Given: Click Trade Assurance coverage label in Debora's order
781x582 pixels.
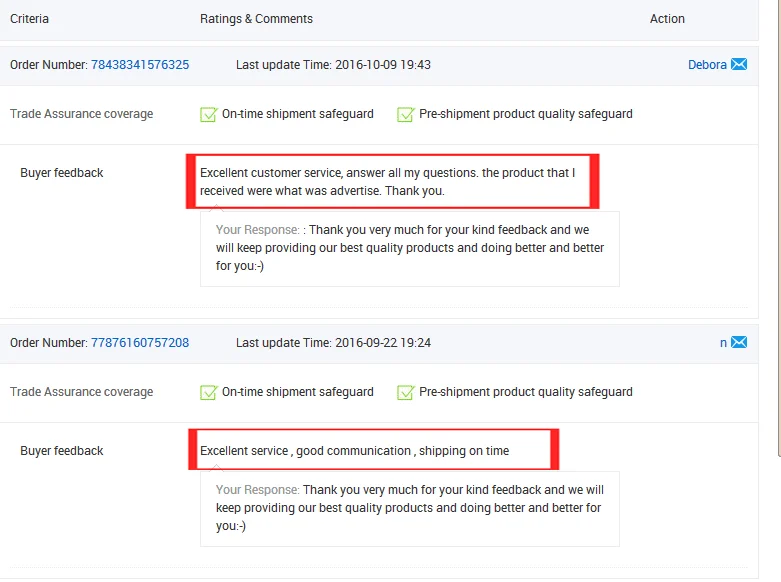Looking at the screenshot, I should (82, 114).
